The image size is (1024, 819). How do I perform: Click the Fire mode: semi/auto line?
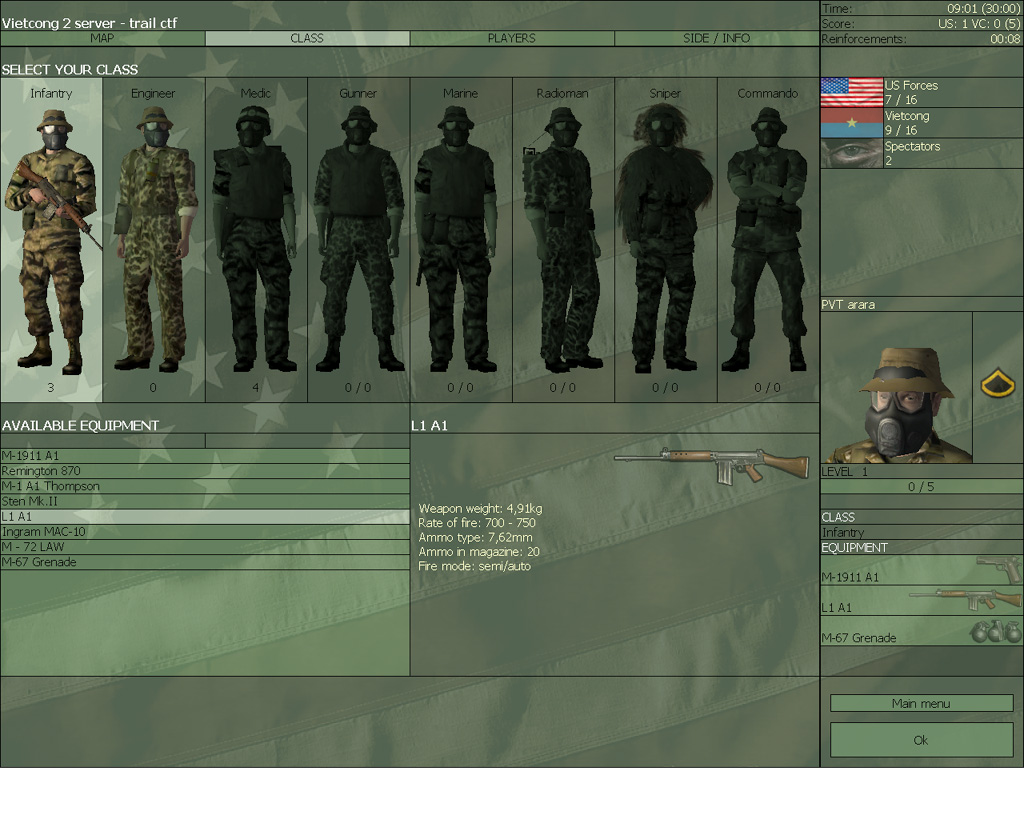click(x=475, y=566)
